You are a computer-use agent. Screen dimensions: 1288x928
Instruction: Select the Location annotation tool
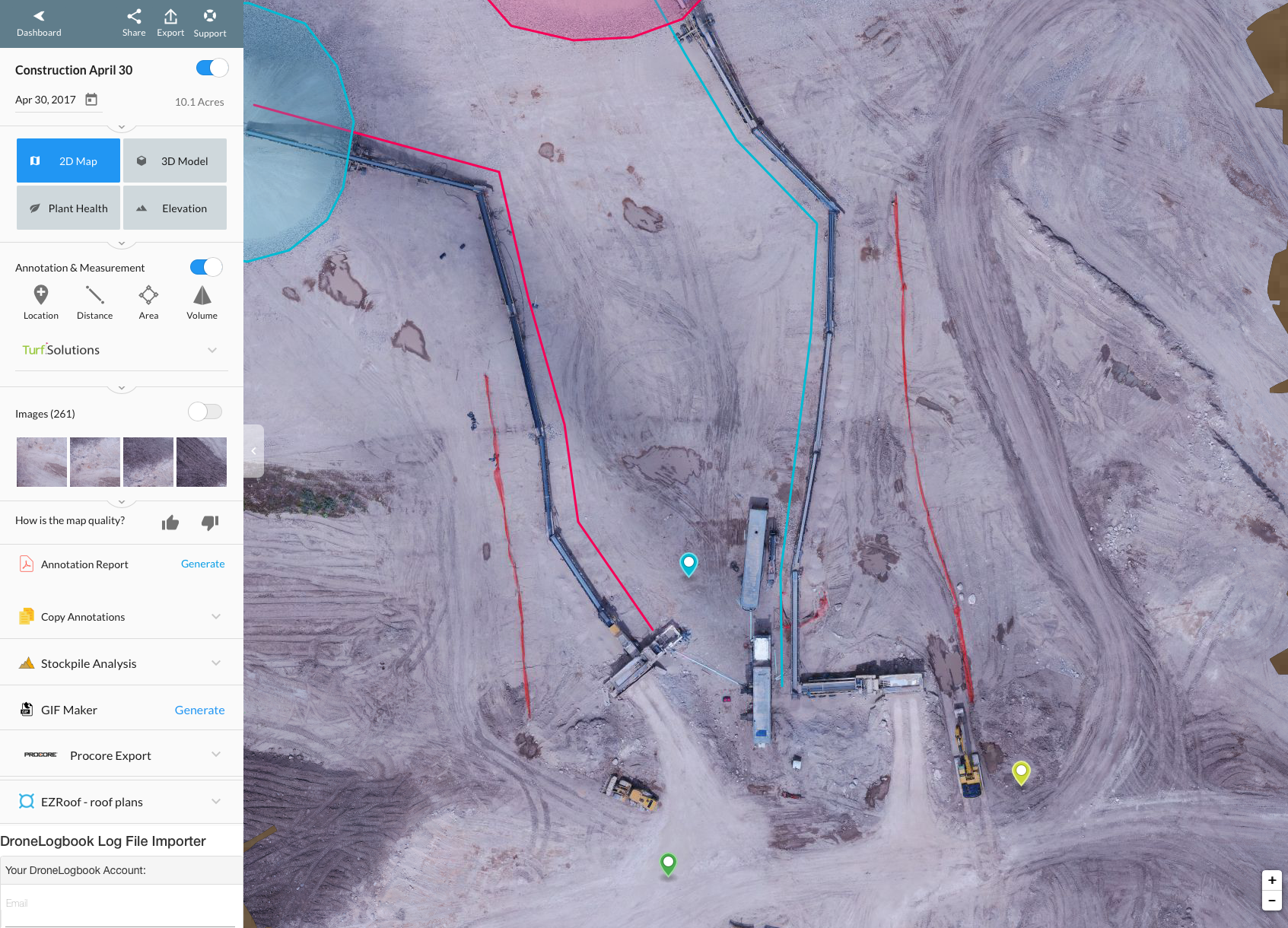[x=41, y=302]
